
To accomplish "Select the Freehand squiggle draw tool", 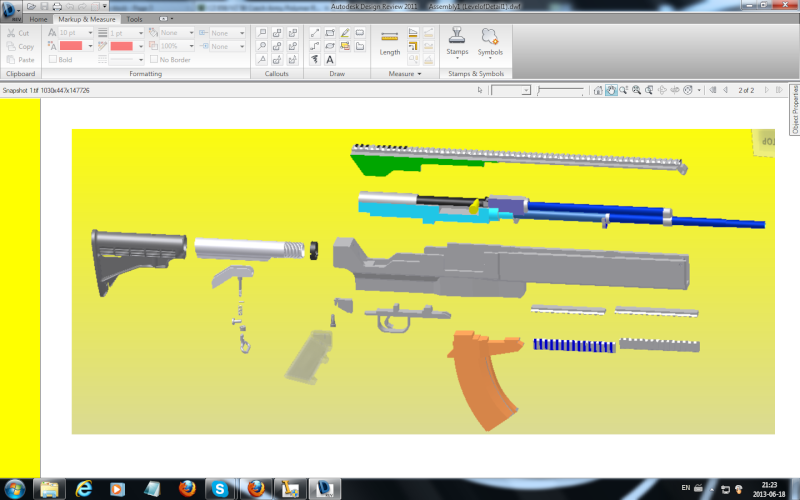I will [x=315, y=60].
